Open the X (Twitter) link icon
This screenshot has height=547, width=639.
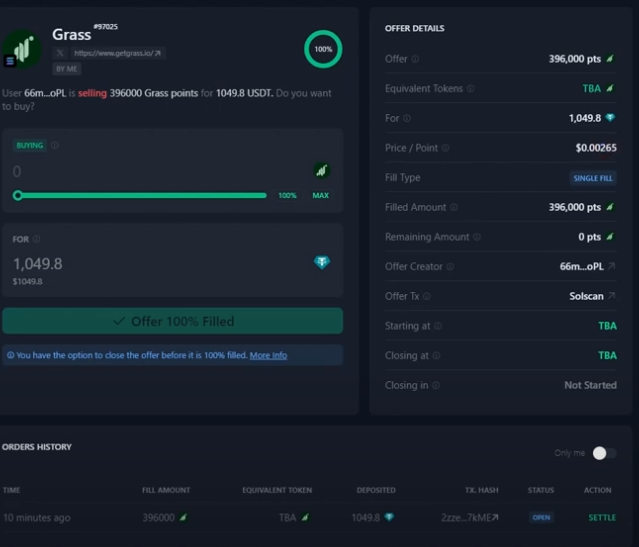[60, 53]
